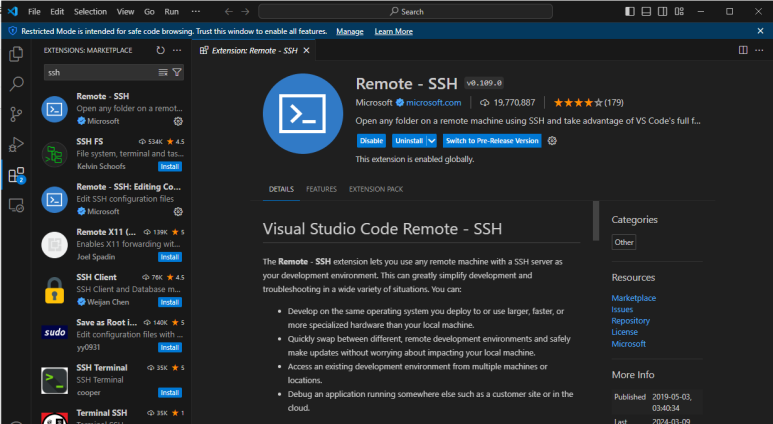Click the v0.109.0 version badge
The width and height of the screenshot is (773, 424).
[484, 83]
